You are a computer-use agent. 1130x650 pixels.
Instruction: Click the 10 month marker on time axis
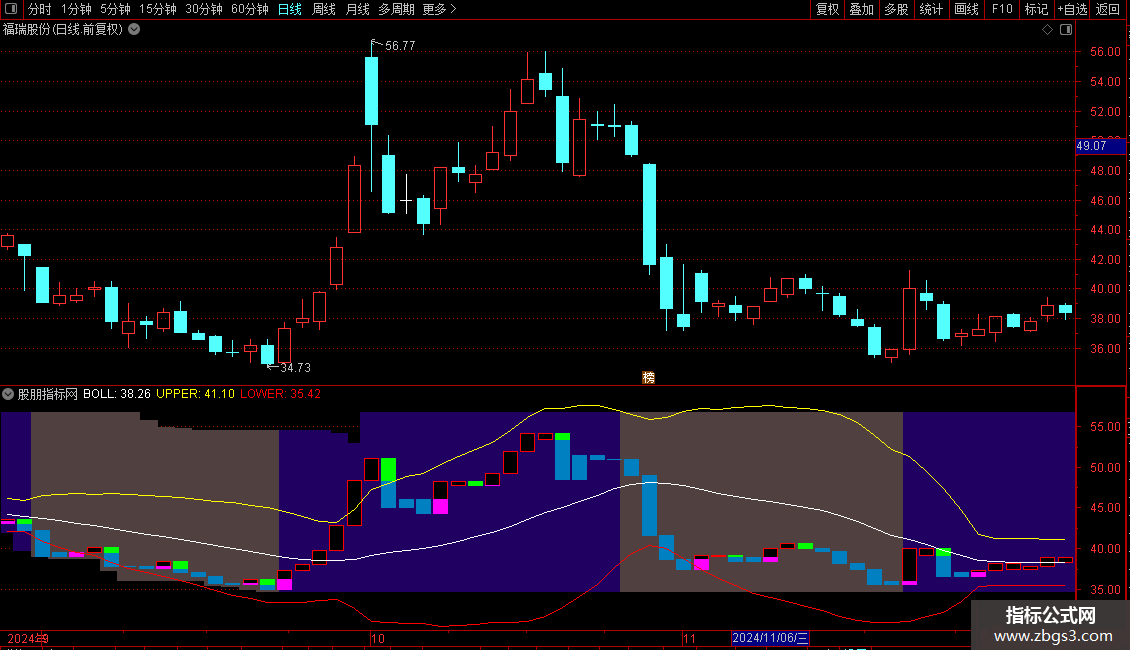point(378,638)
